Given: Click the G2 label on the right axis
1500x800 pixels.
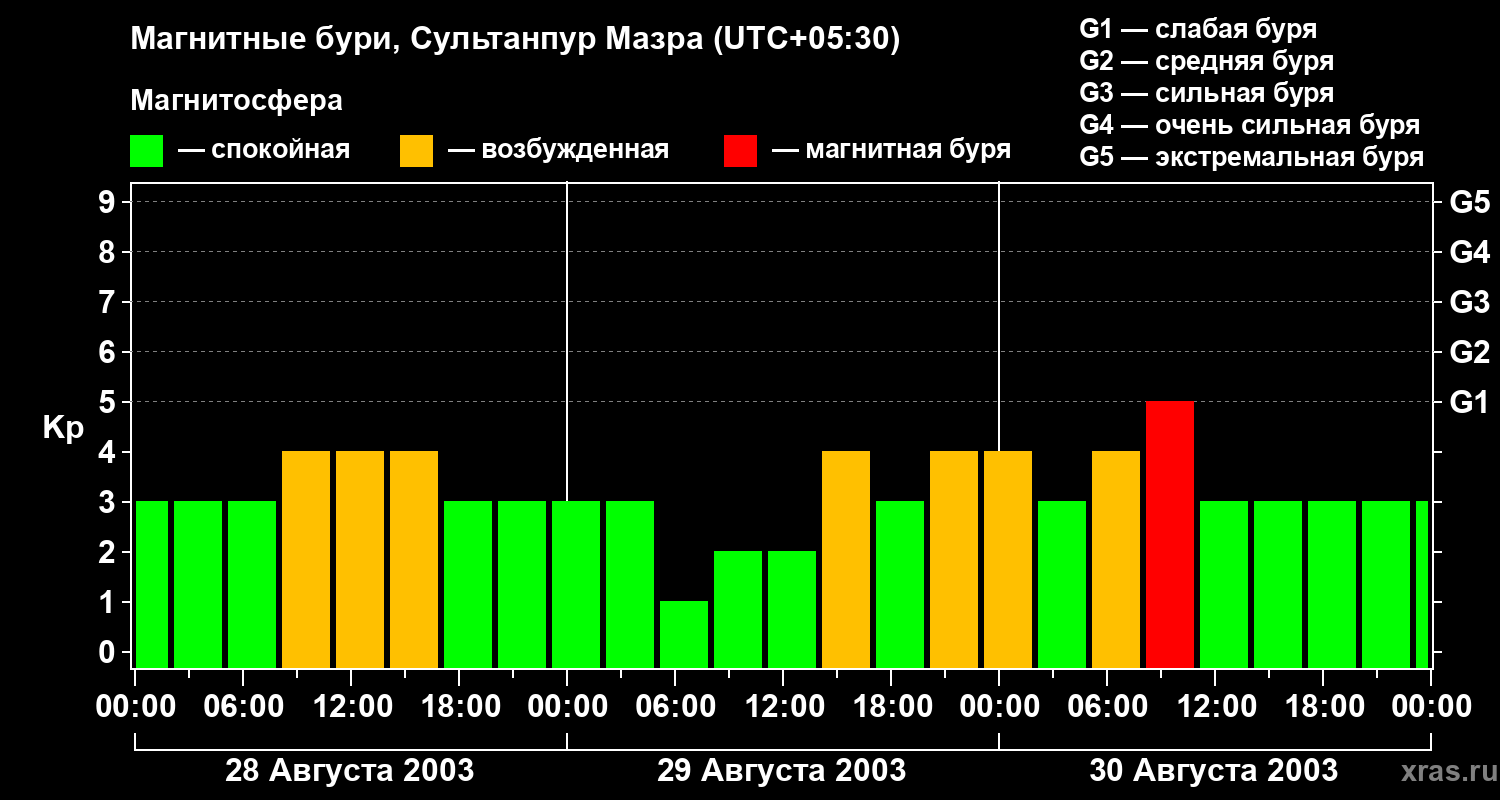Looking at the screenshot, I should [1469, 352].
